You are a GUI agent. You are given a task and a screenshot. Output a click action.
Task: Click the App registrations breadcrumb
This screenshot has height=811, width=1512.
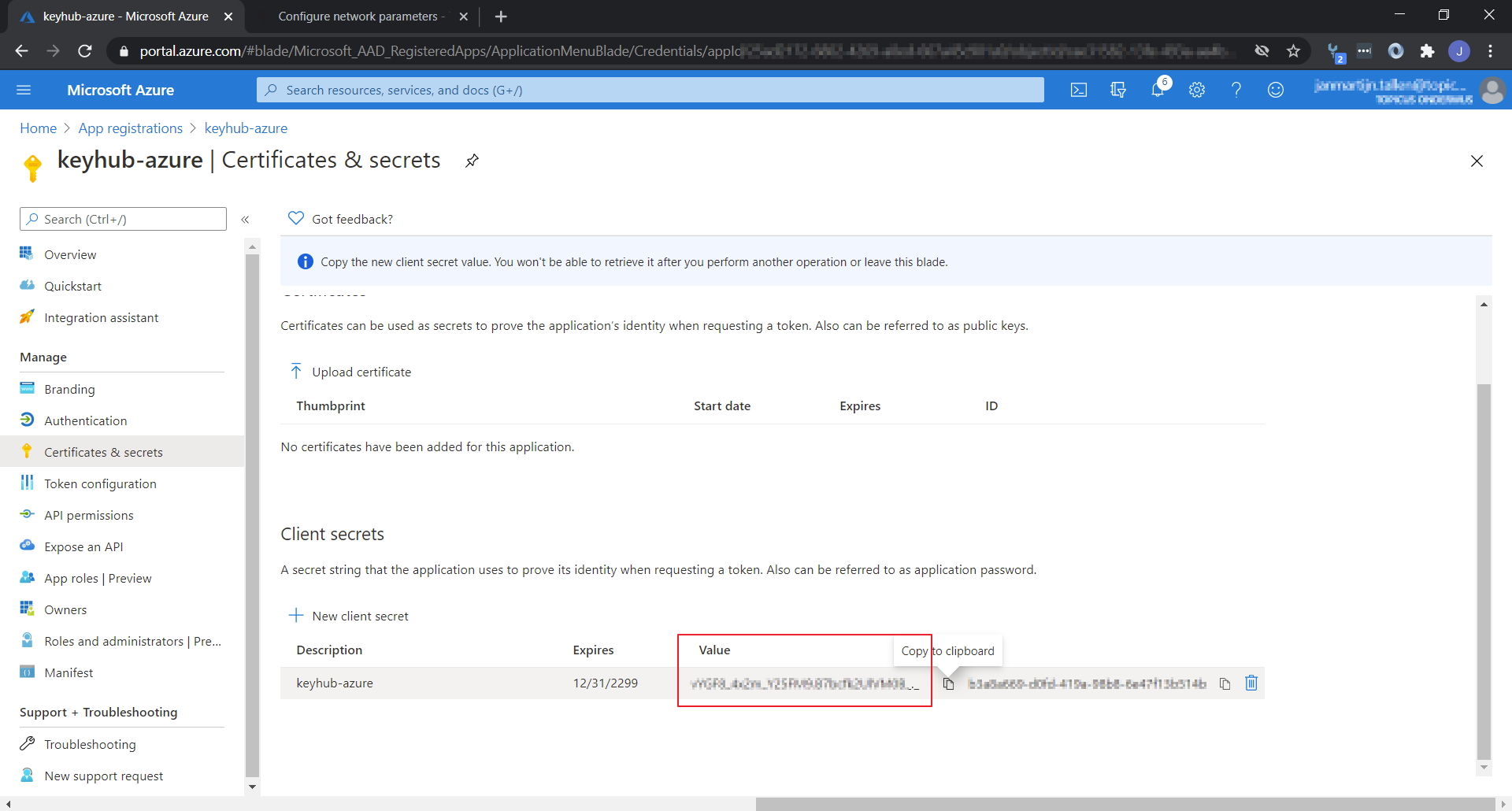[131, 128]
